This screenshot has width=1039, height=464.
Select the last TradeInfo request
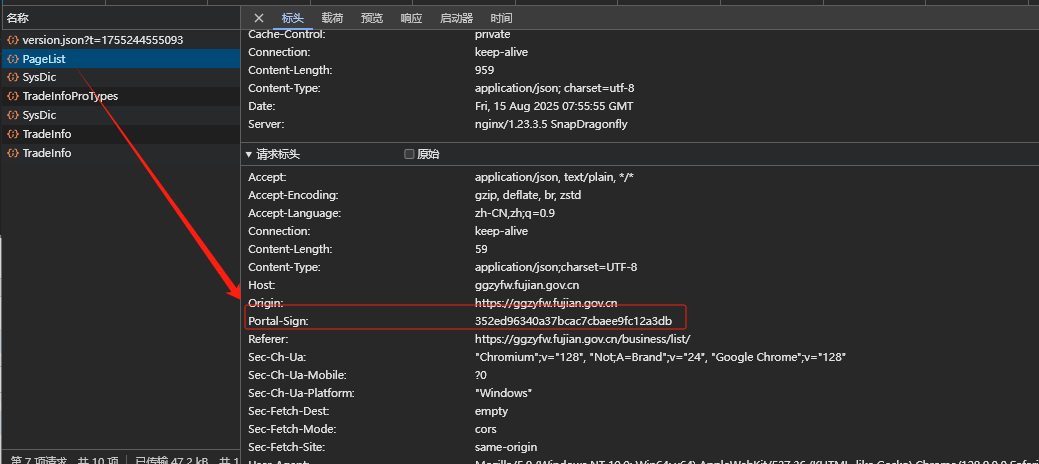120,153
